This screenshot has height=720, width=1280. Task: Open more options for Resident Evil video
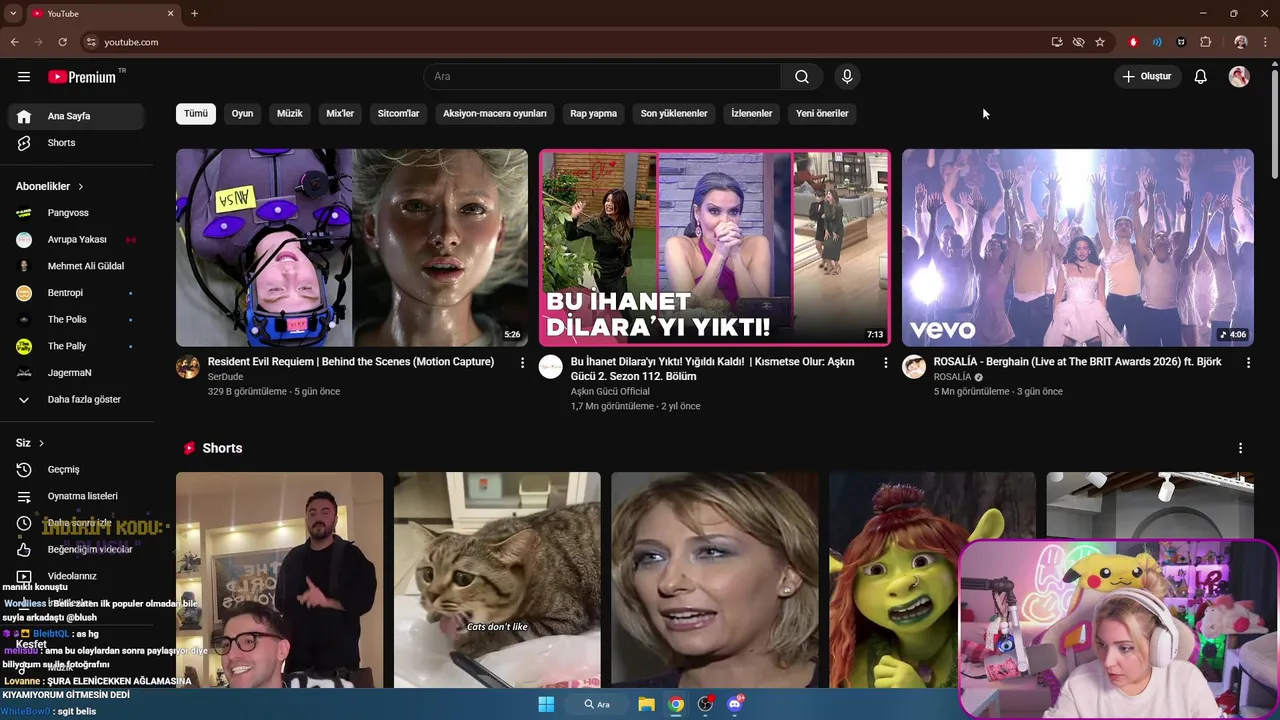point(522,363)
